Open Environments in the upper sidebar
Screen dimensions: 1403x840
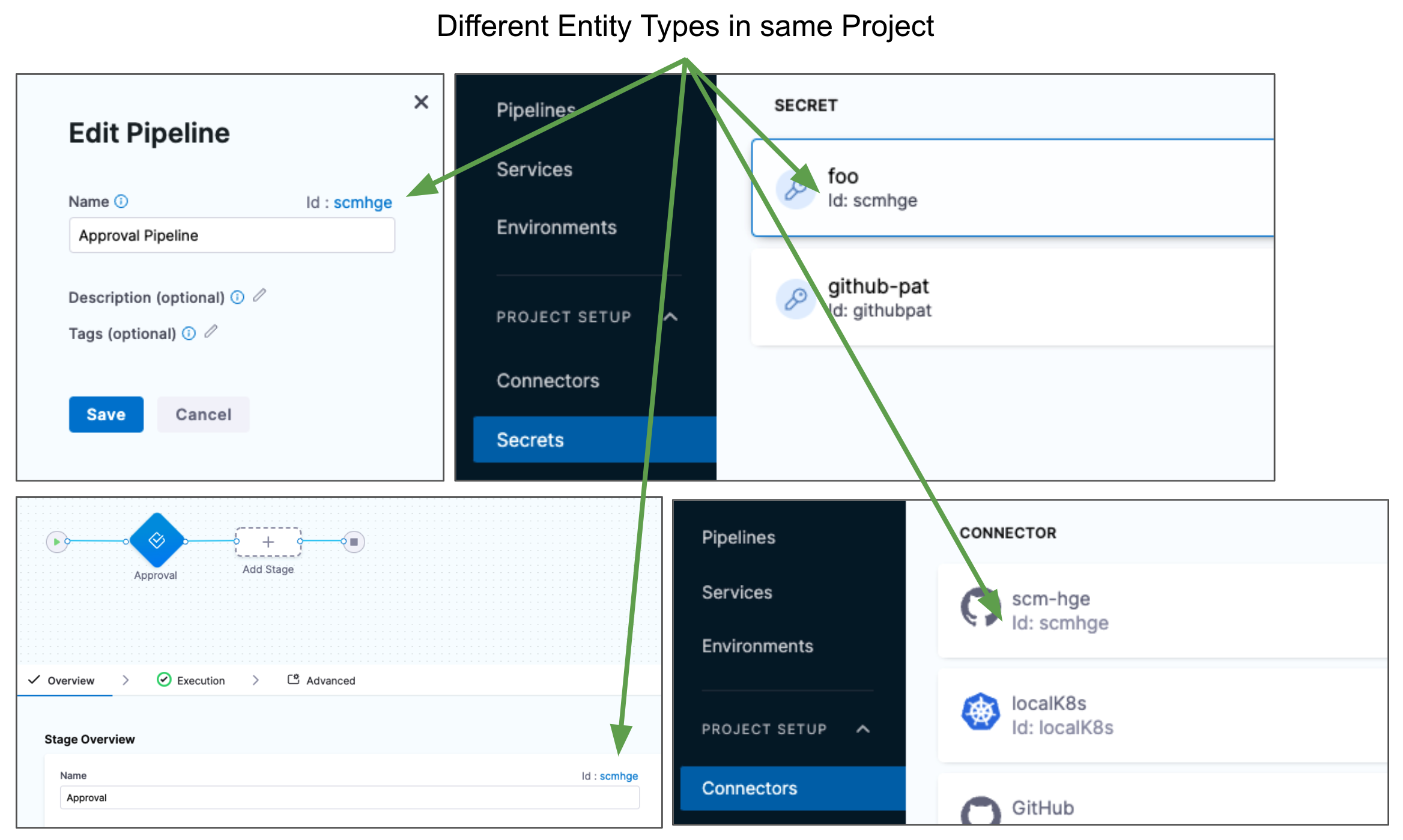(x=556, y=228)
